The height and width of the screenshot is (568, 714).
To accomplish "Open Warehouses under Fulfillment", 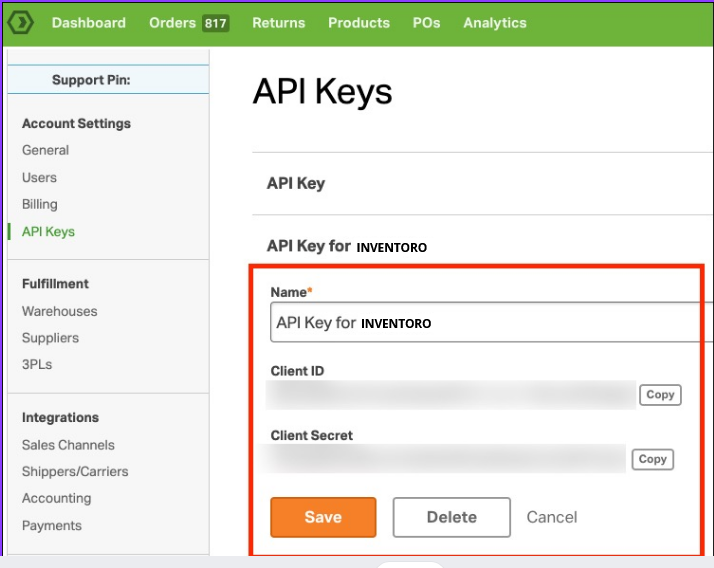I will click(60, 311).
